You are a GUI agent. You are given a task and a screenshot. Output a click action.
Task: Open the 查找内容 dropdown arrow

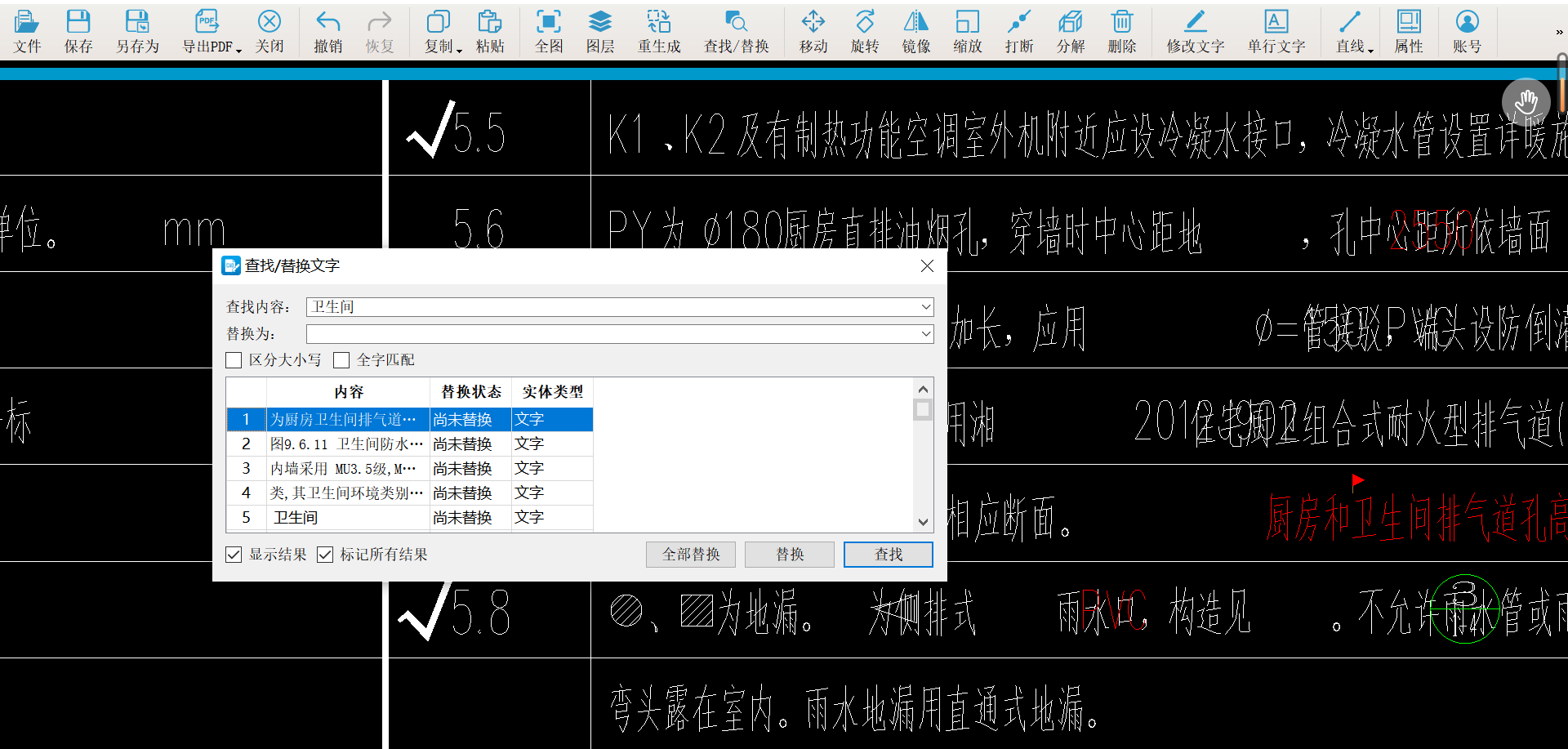926,307
